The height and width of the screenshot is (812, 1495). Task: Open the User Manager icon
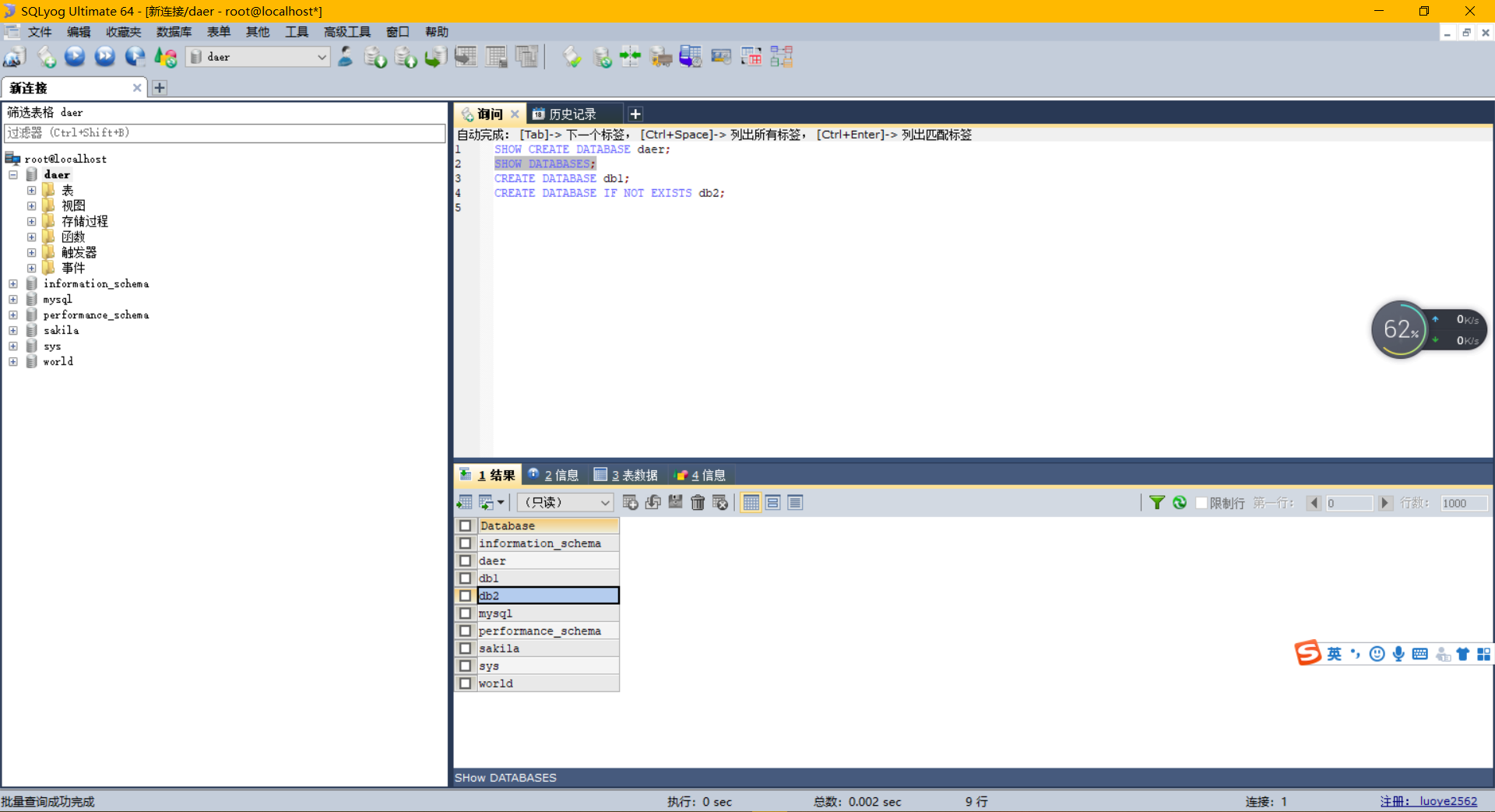point(345,57)
